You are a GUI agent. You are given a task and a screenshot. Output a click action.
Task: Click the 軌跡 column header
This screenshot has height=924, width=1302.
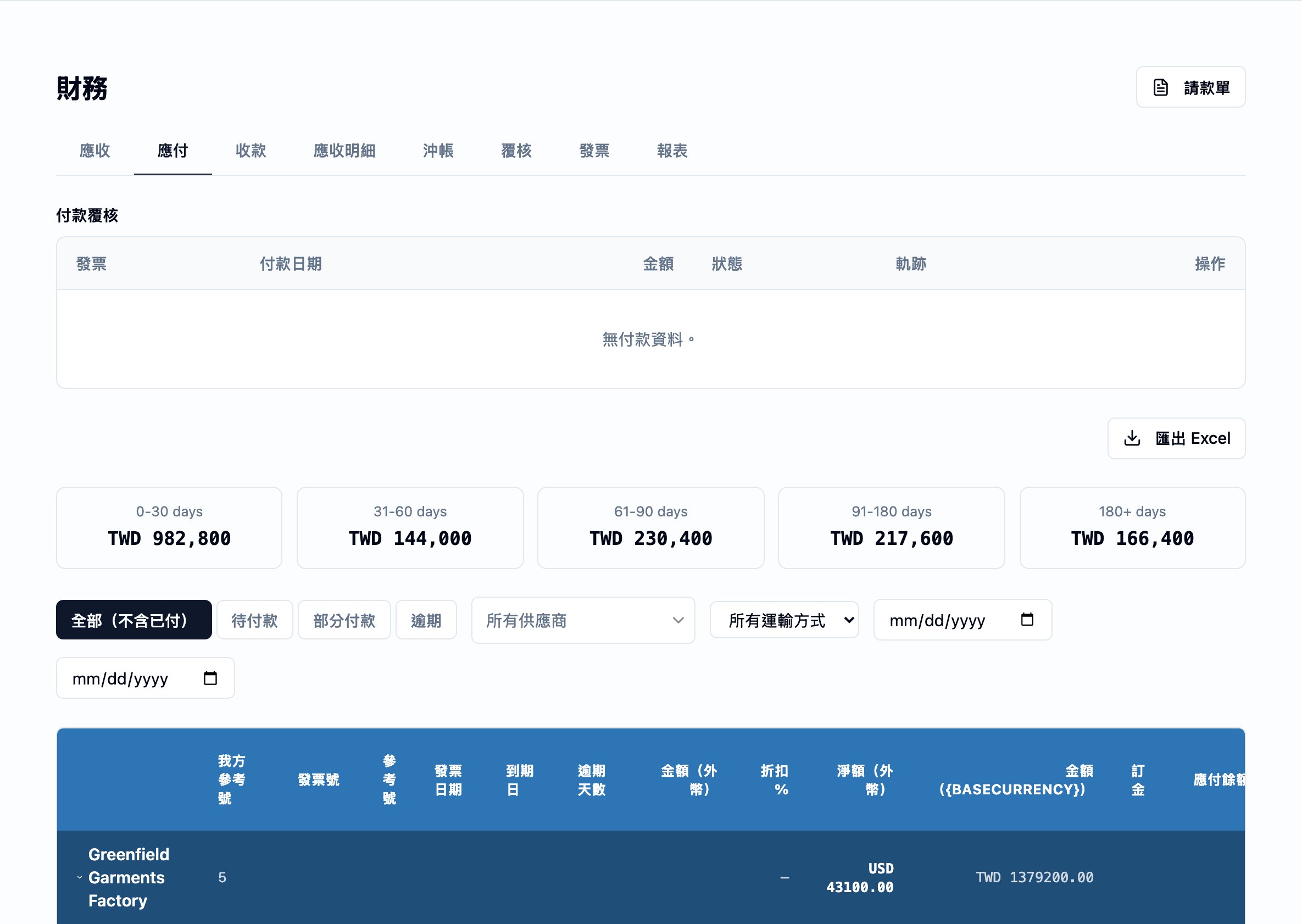(910, 264)
